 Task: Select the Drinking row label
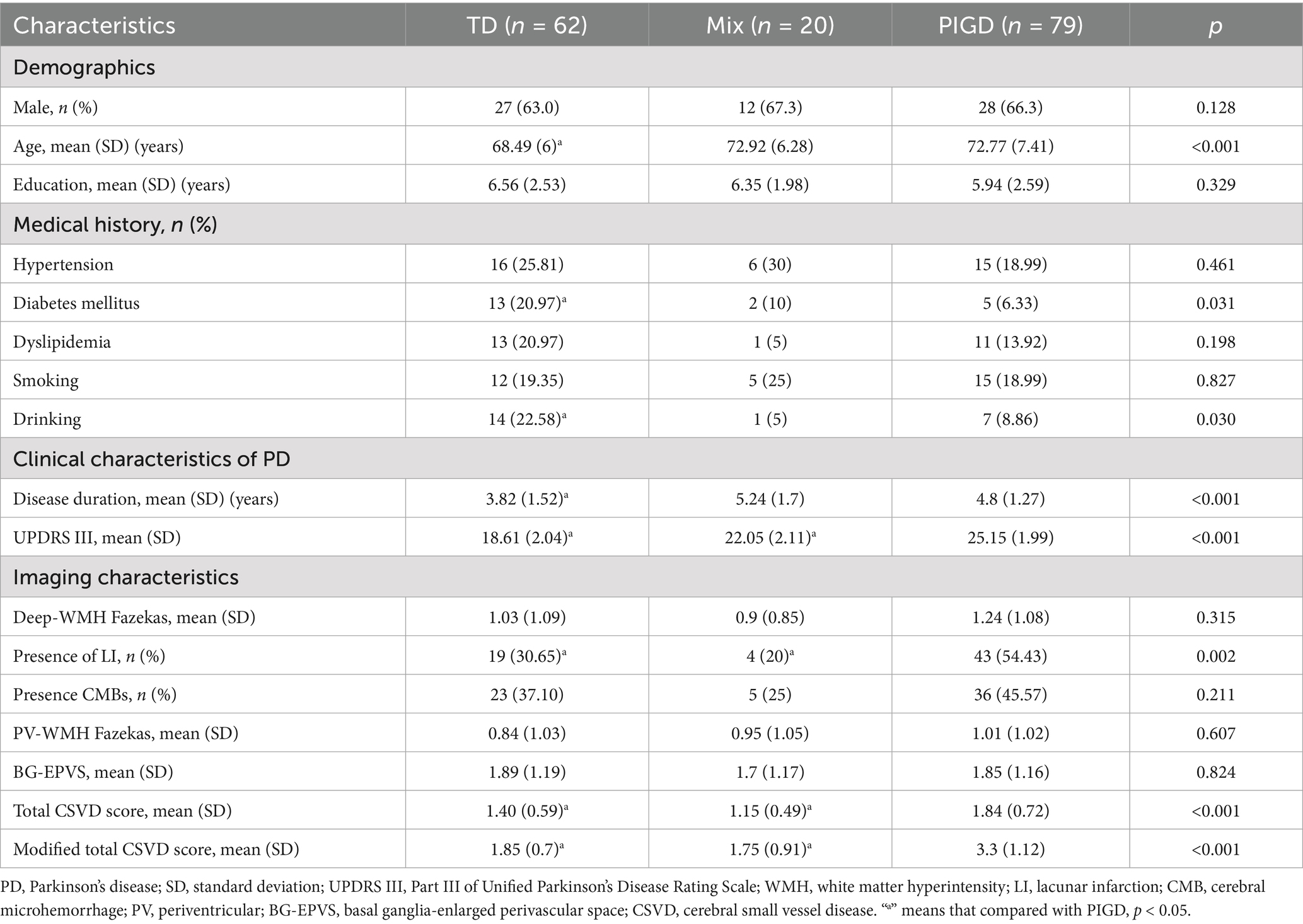[47, 419]
